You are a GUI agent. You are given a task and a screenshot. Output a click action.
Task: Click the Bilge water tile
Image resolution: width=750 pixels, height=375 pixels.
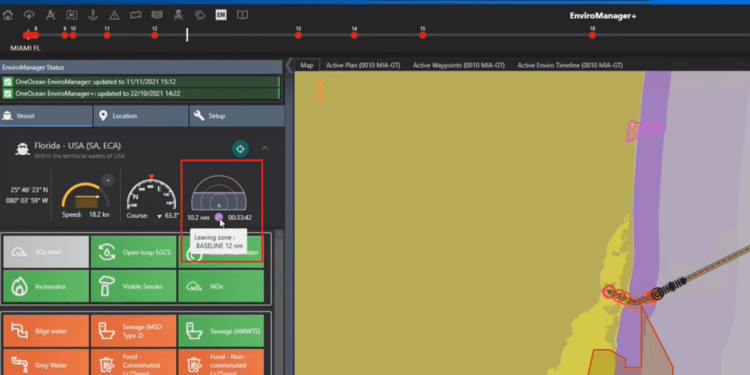(x=46, y=331)
